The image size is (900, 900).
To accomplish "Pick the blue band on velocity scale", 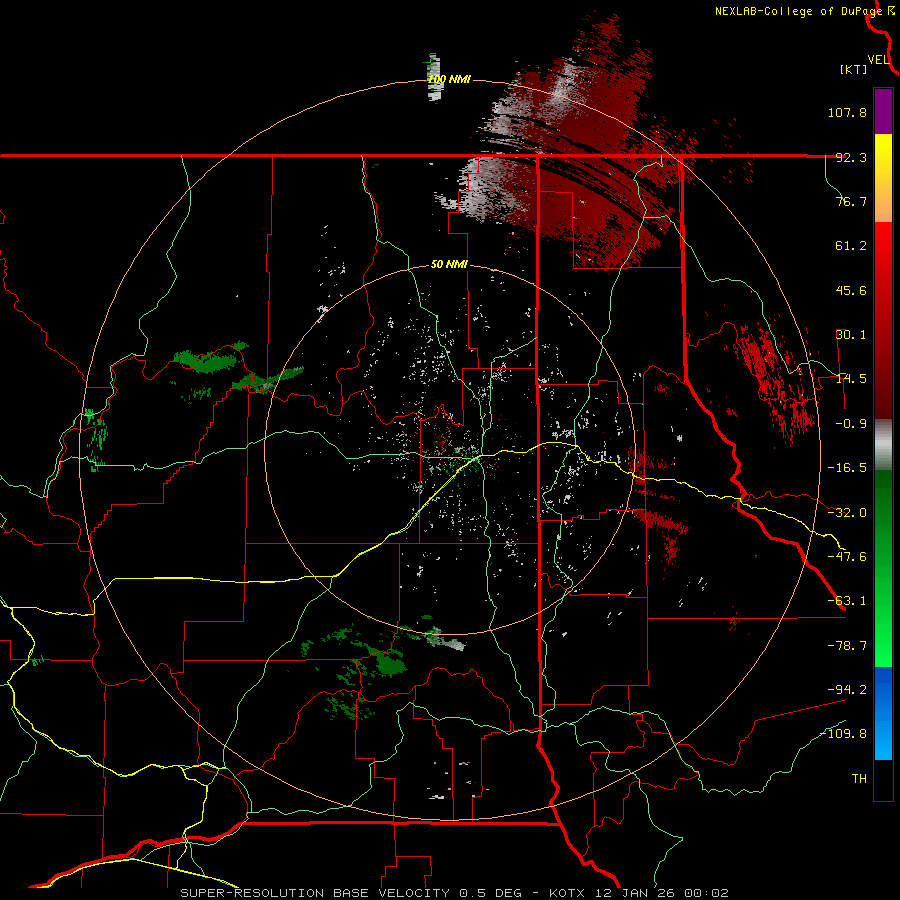I will coord(883,713).
